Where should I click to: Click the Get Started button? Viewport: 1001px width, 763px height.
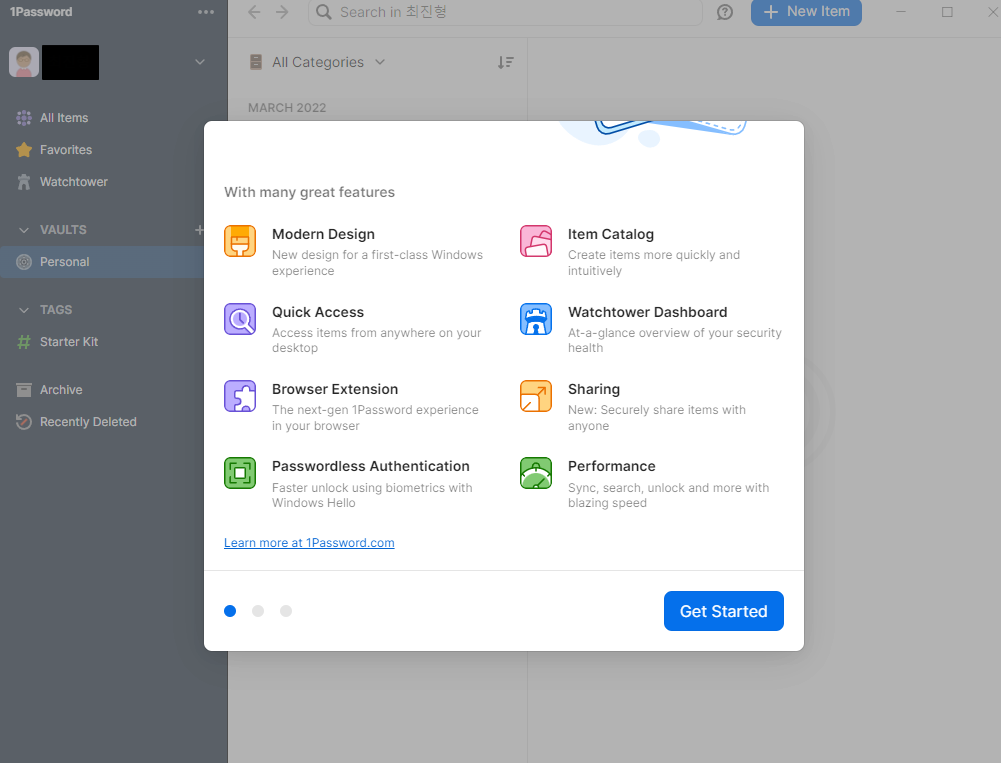(723, 611)
